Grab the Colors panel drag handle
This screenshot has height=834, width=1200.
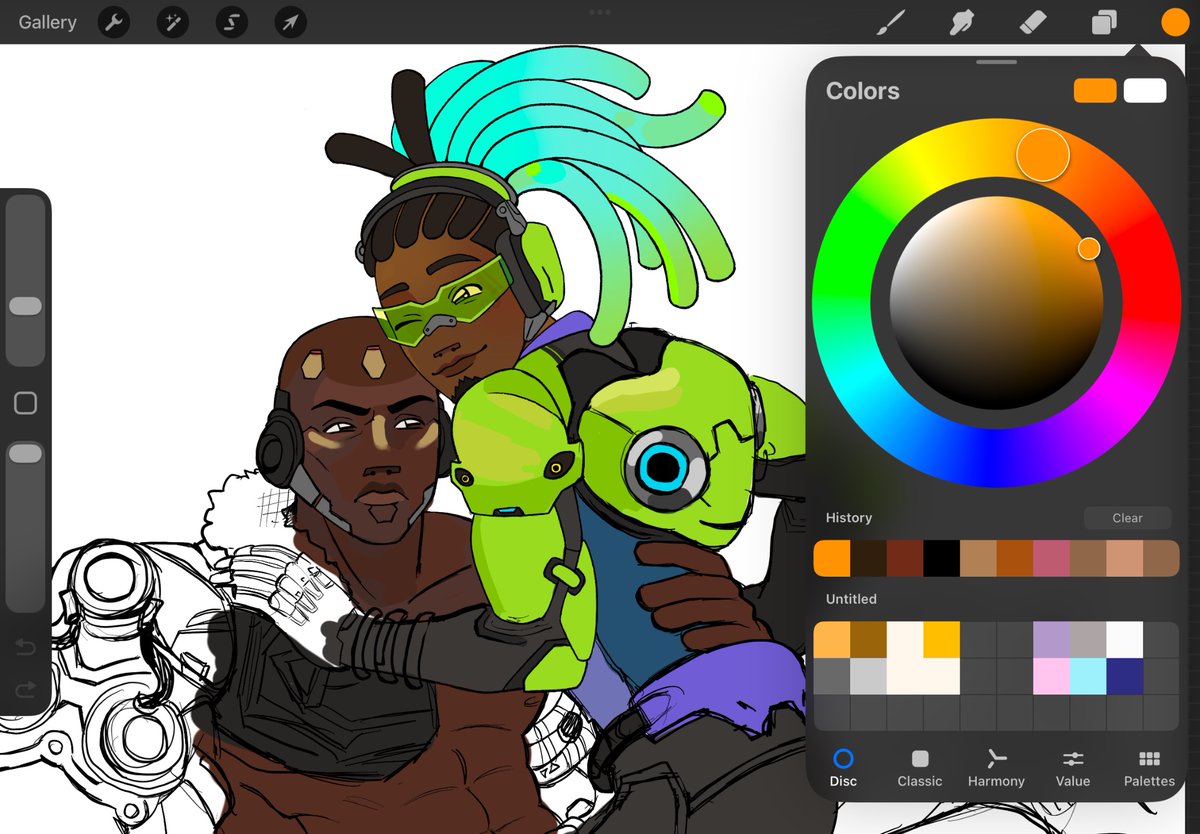click(996, 62)
